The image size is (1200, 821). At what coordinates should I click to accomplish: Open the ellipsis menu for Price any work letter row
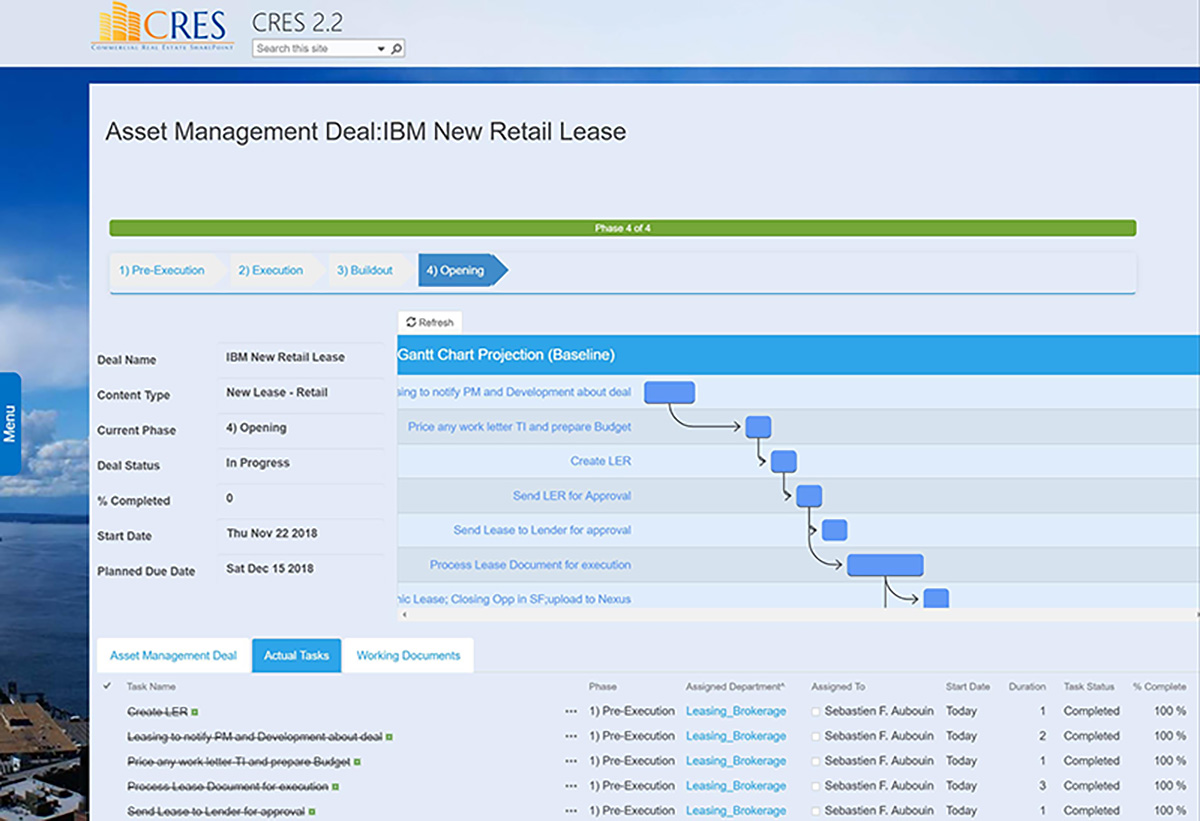(x=571, y=761)
